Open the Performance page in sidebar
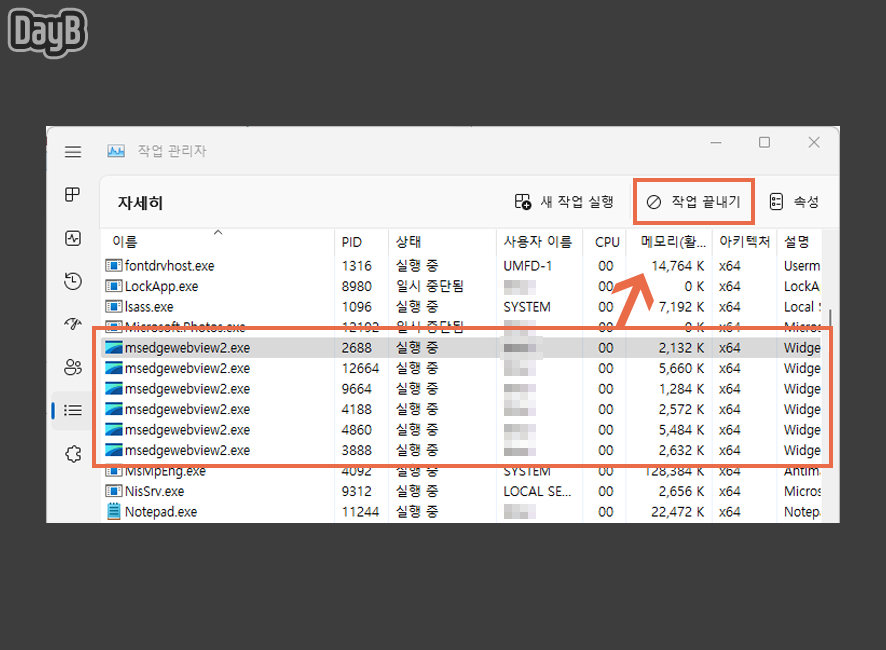The height and width of the screenshot is (650, 886). point(71,238)
